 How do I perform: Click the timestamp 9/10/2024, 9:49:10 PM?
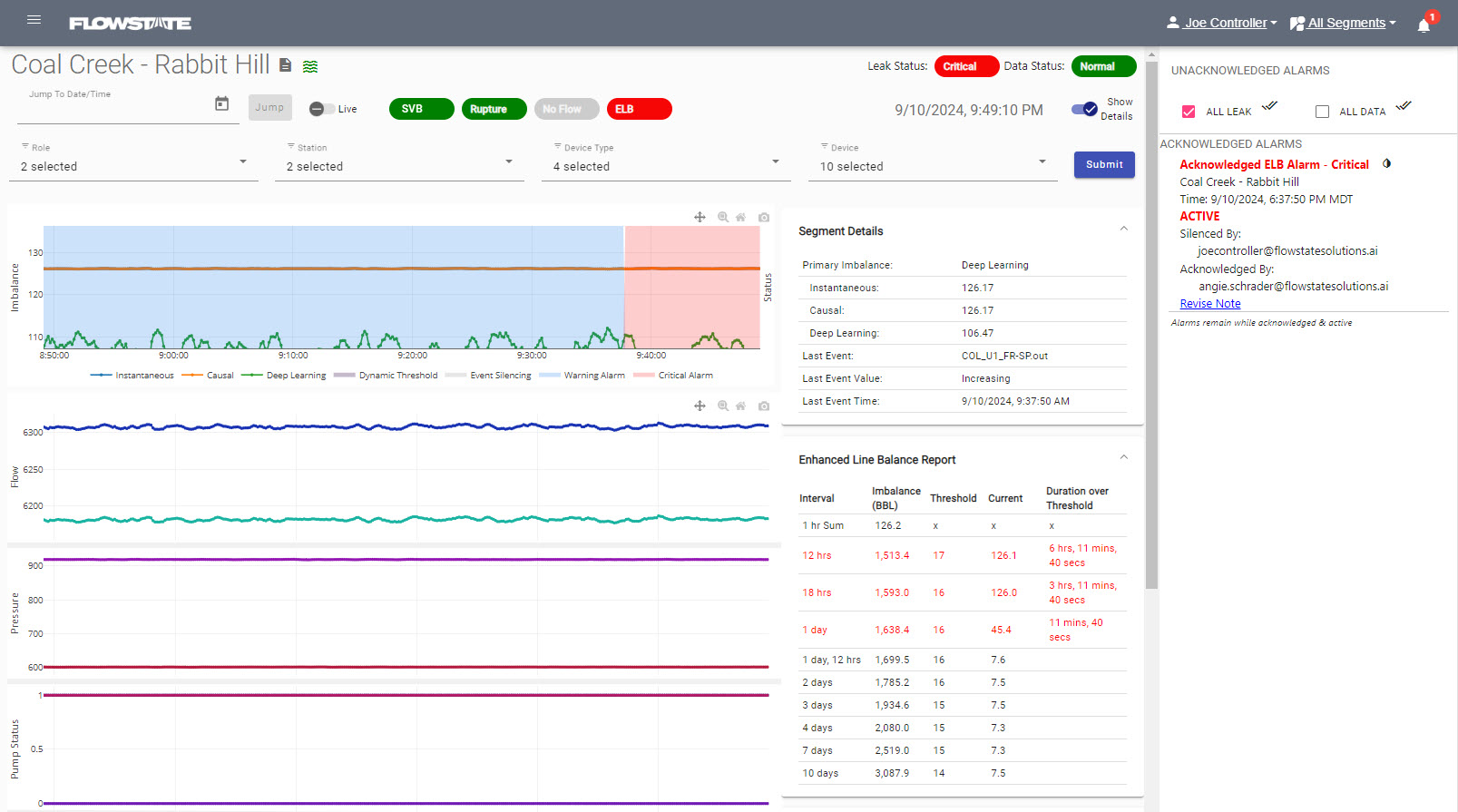coord(969,110)
